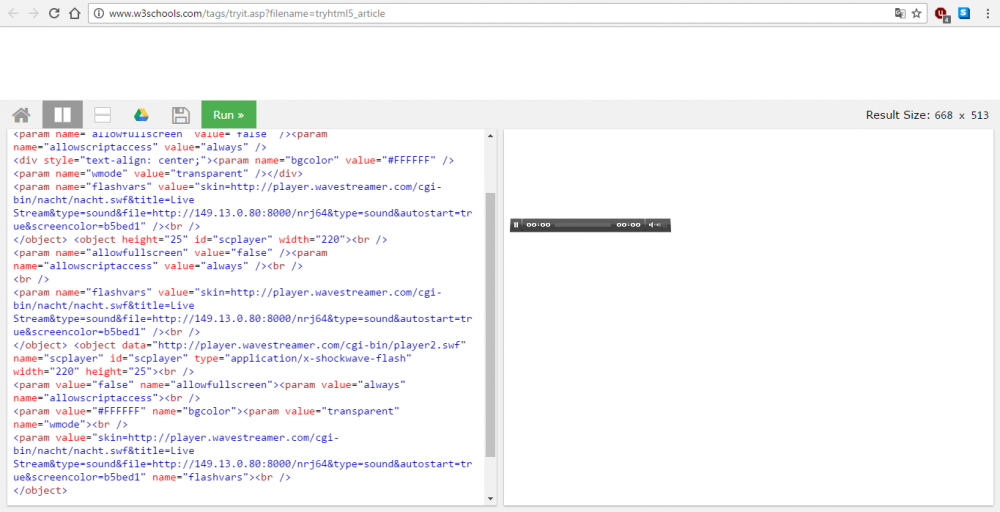Click editor scrollbar down arrow
Viewport: 1000px width, 512px height.
(490, 499)
